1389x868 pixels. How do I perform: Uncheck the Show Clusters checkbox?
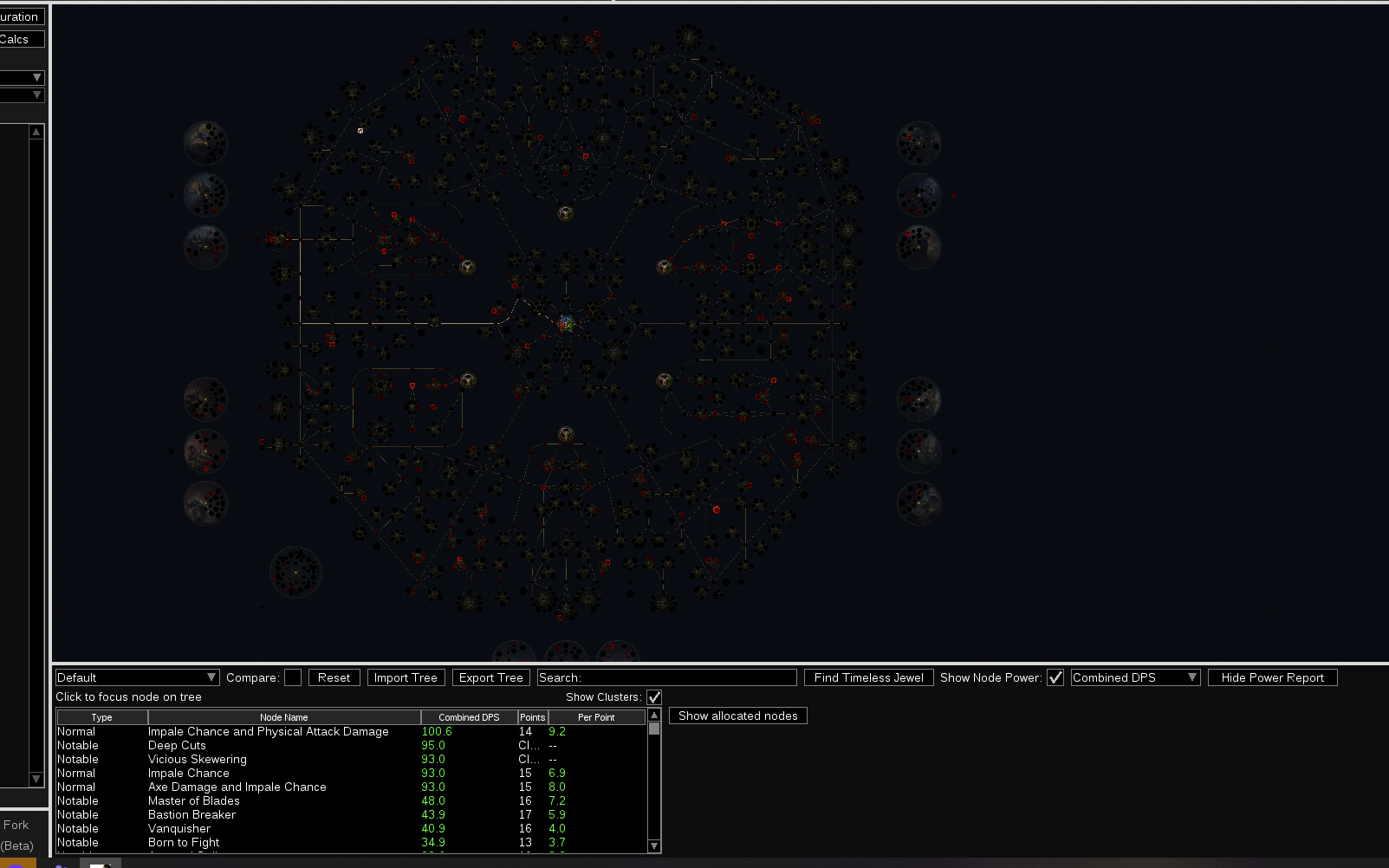[x=654, y=697]
